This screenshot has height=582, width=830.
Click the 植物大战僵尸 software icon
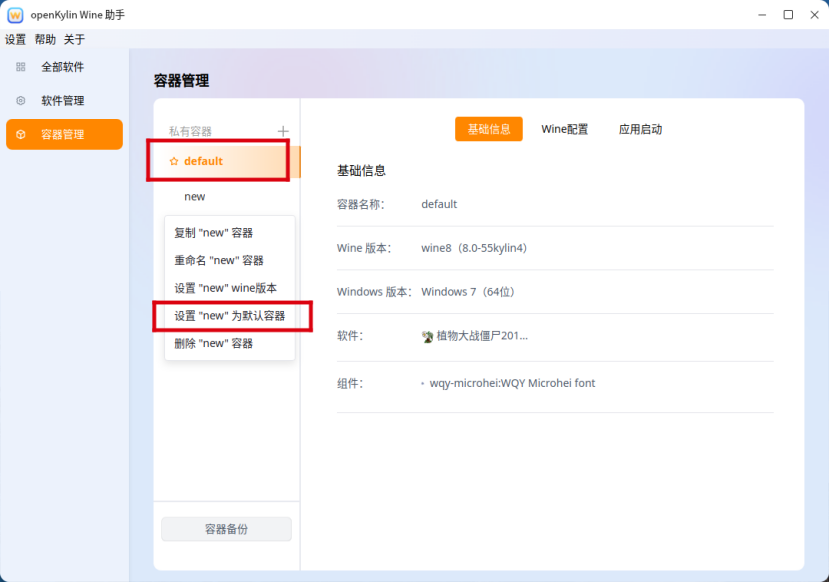[428, 336]
